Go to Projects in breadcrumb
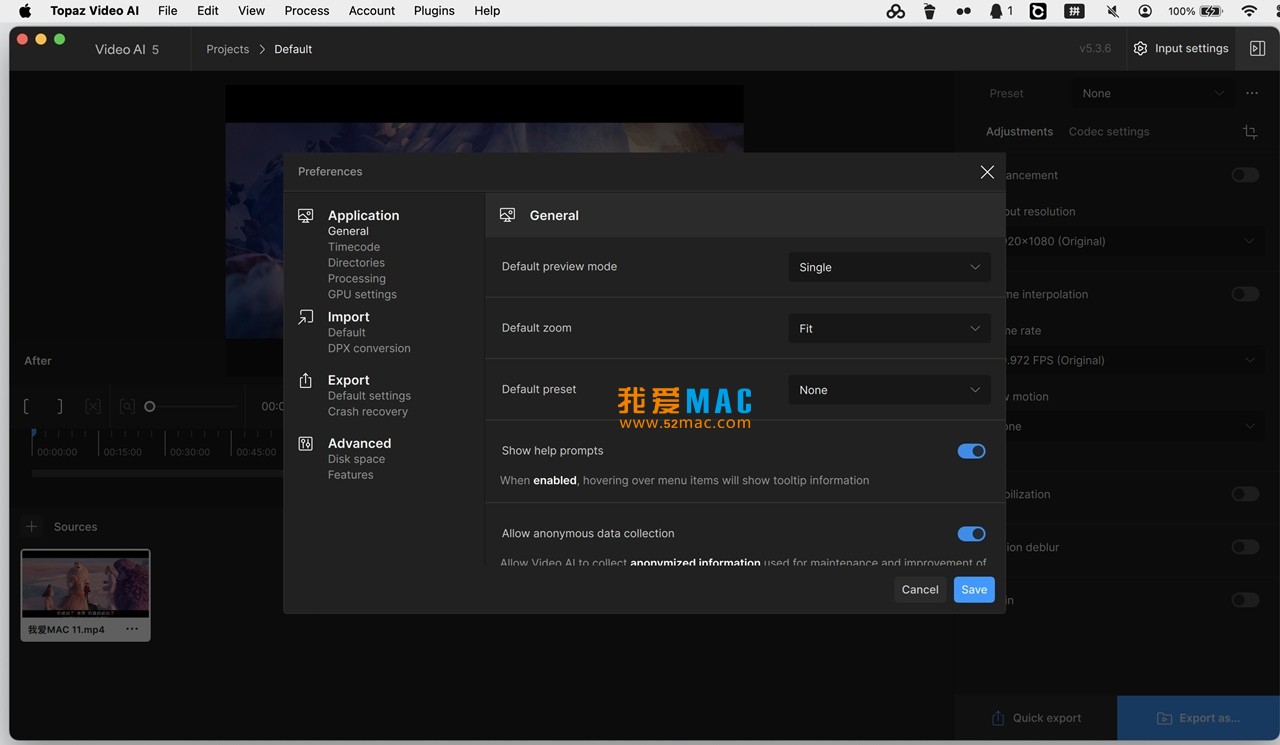 pos(228,49)
